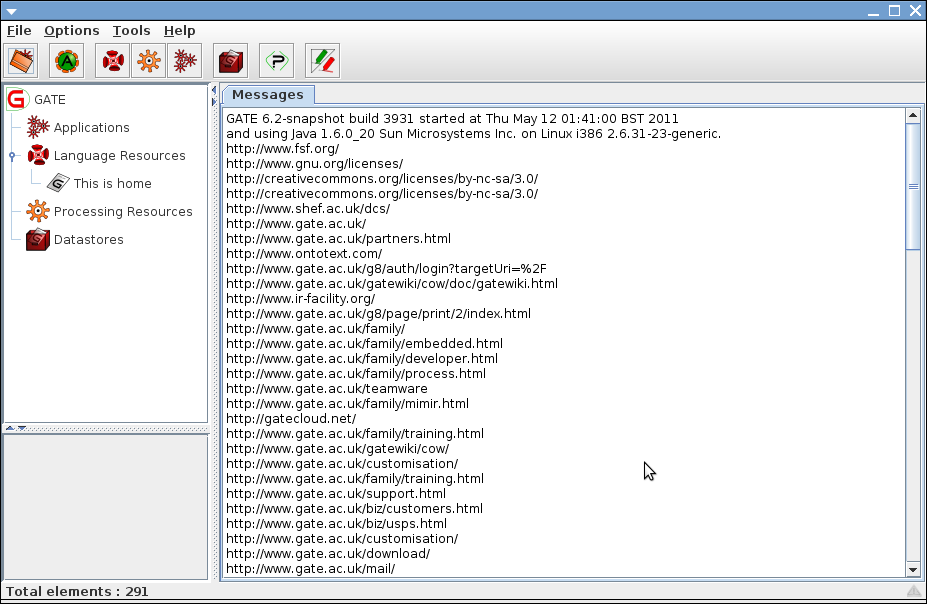This screenshot has height=604, width=927.
Task: Click the family/process.html line
Action: 356,374
